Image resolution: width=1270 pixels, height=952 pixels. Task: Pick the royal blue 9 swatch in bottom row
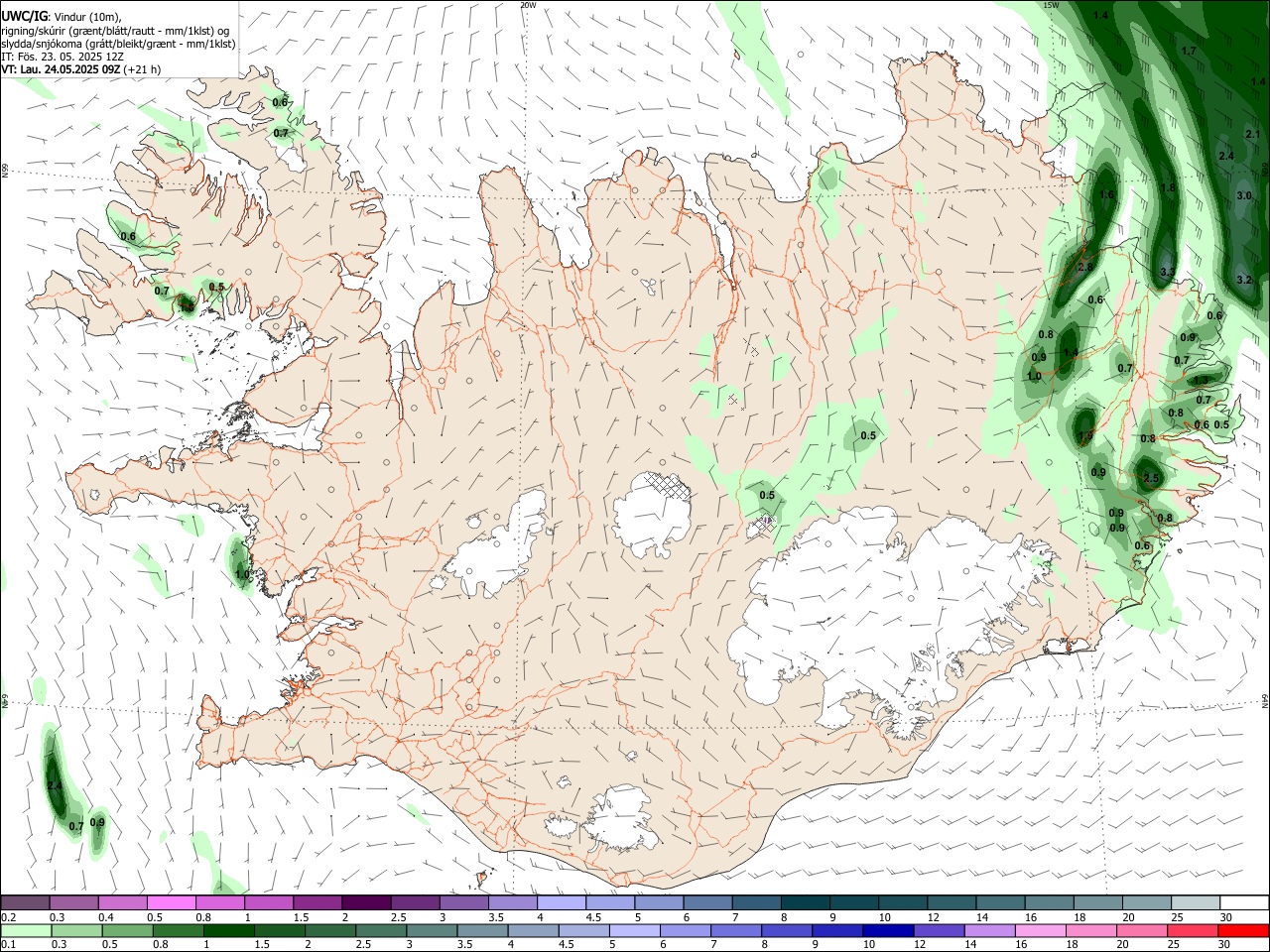point(837,931)
